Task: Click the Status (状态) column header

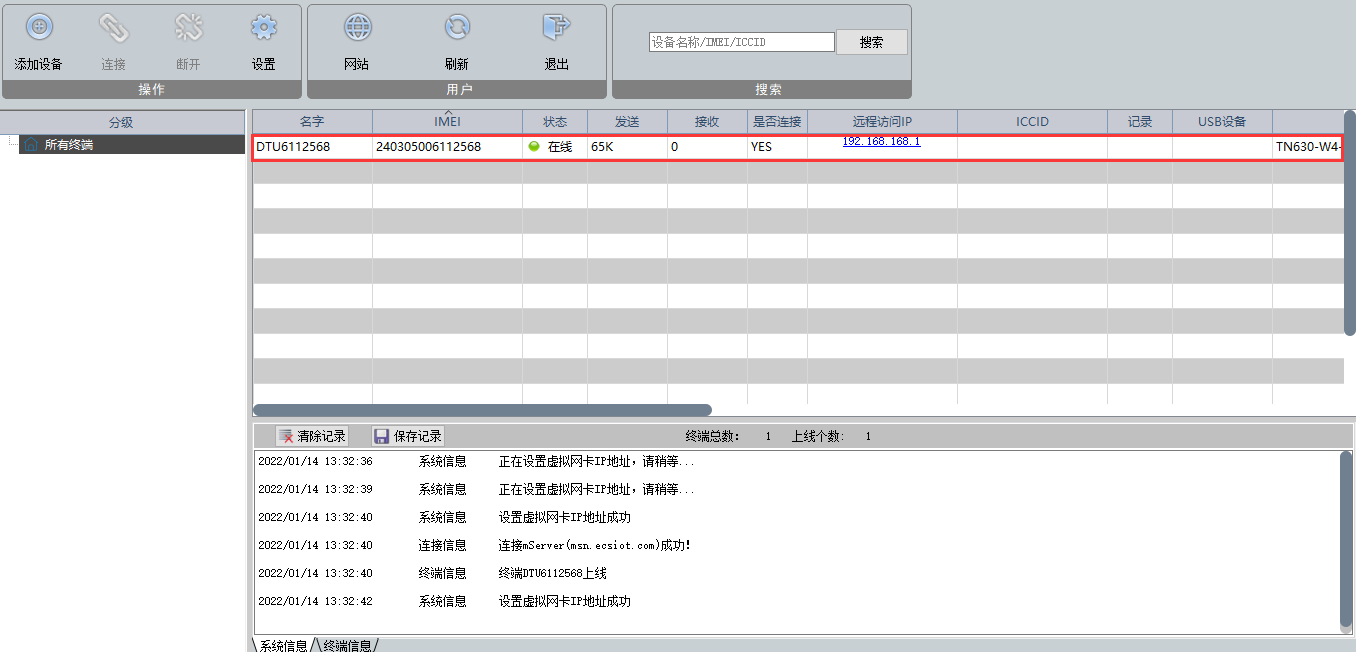Action: point(555,122)
